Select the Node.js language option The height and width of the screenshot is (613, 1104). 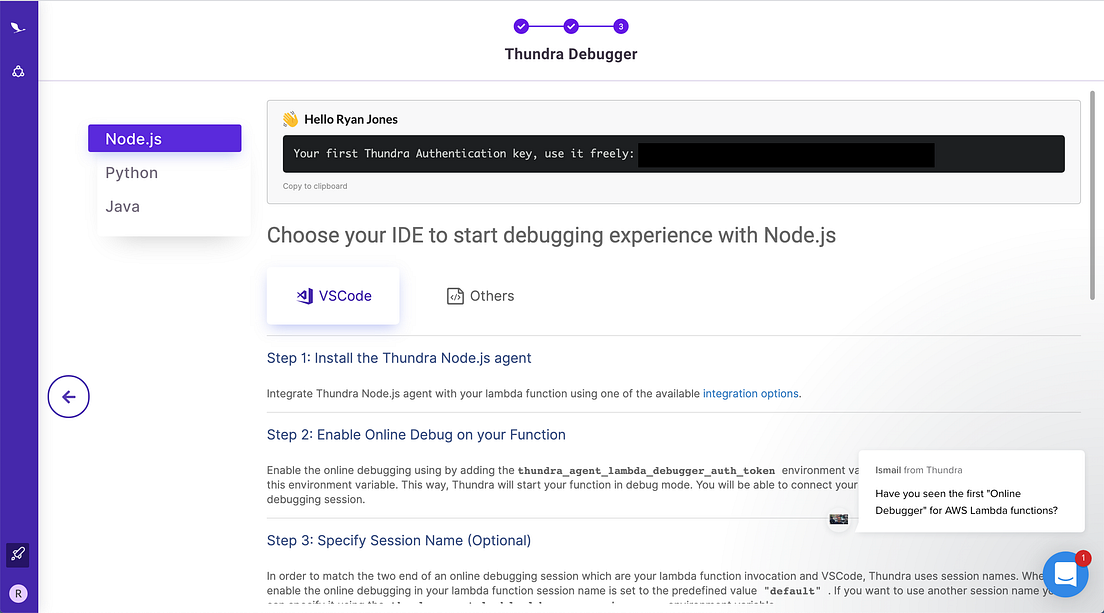132,138
